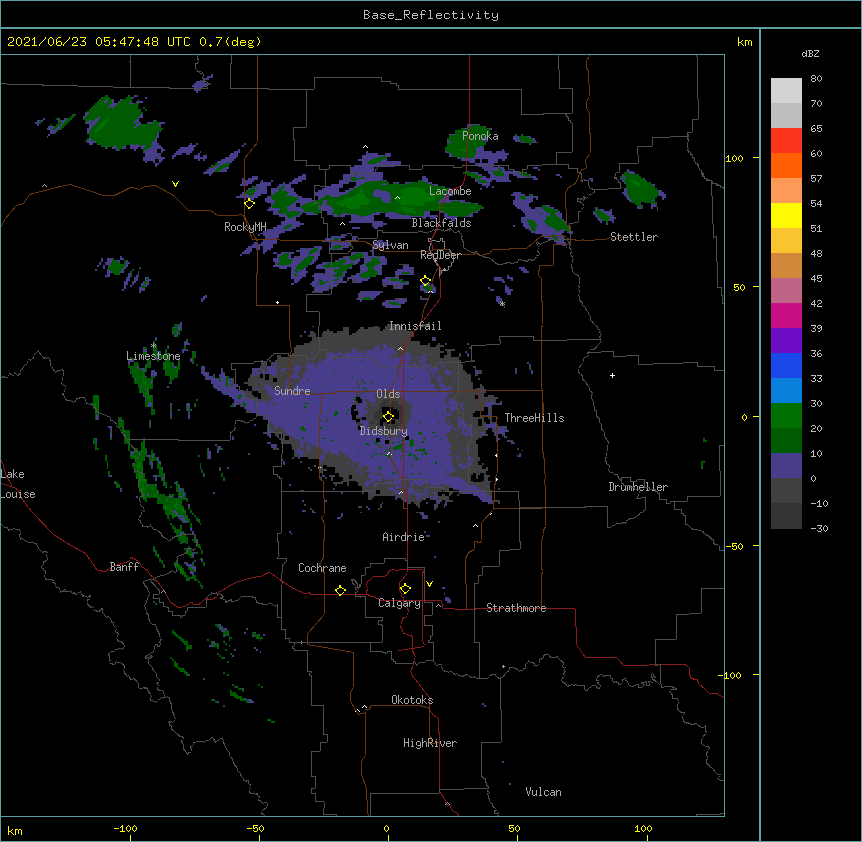The height and width of the screenshot is (842, 862).
Task: Pick the darkest gray -10 to -30 legend swatch
Action: 786,516
